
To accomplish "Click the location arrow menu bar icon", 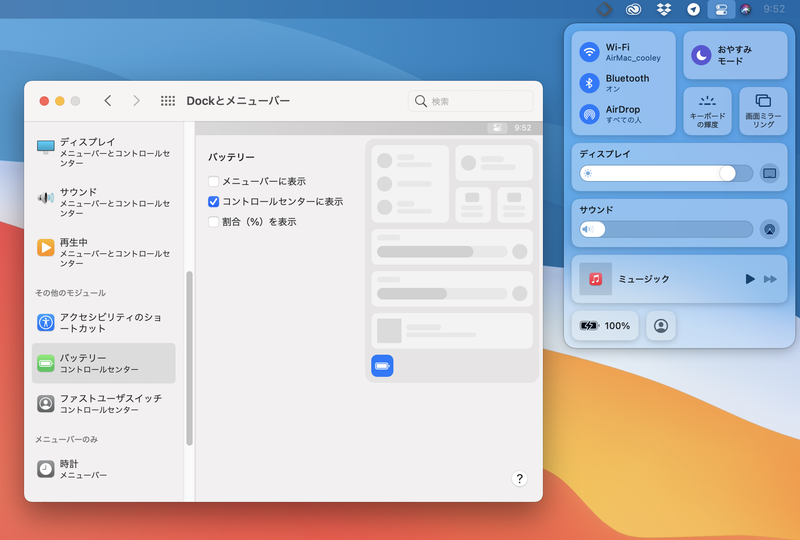I will click(693, 9).
